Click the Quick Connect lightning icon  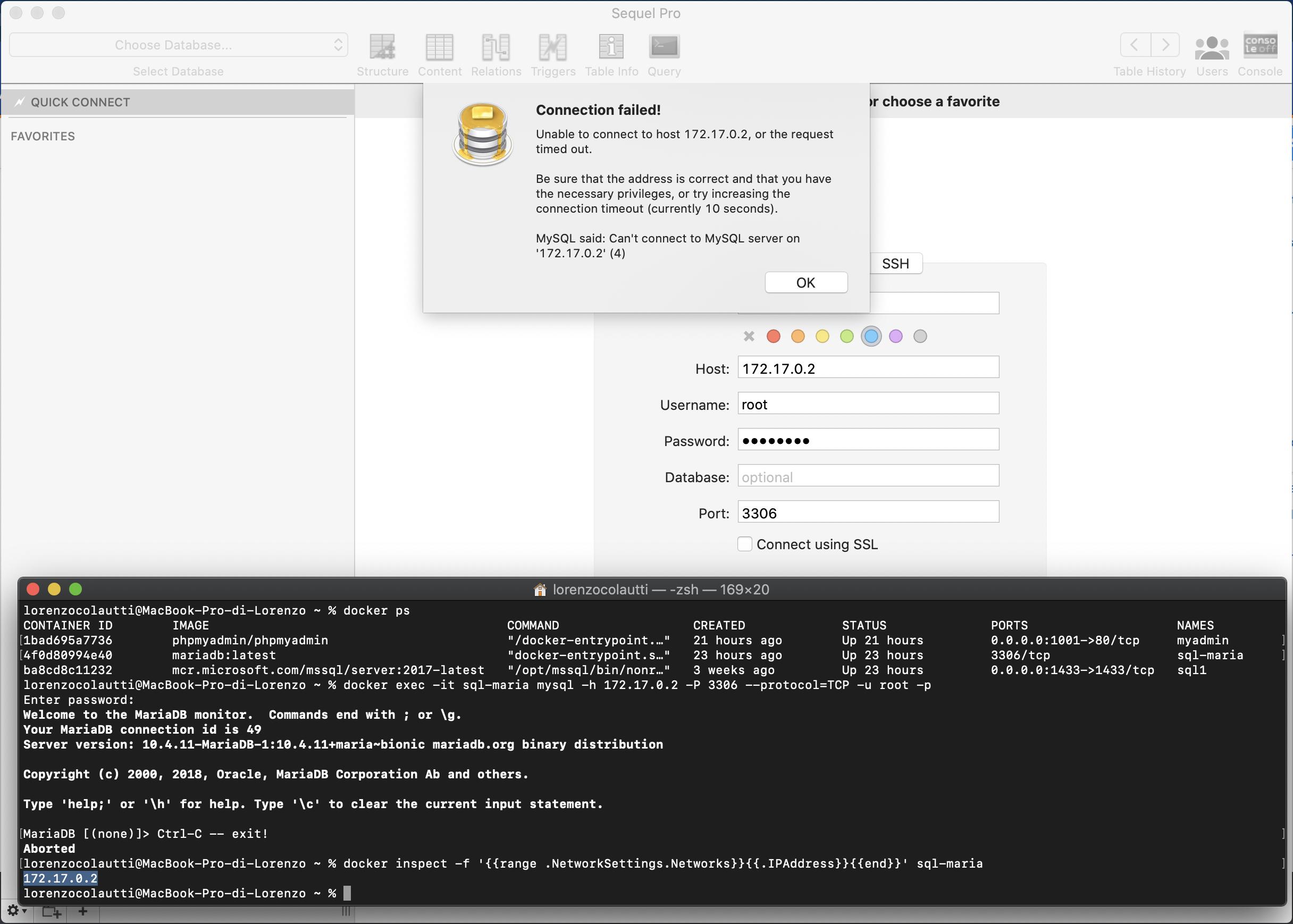coord(20,102)
